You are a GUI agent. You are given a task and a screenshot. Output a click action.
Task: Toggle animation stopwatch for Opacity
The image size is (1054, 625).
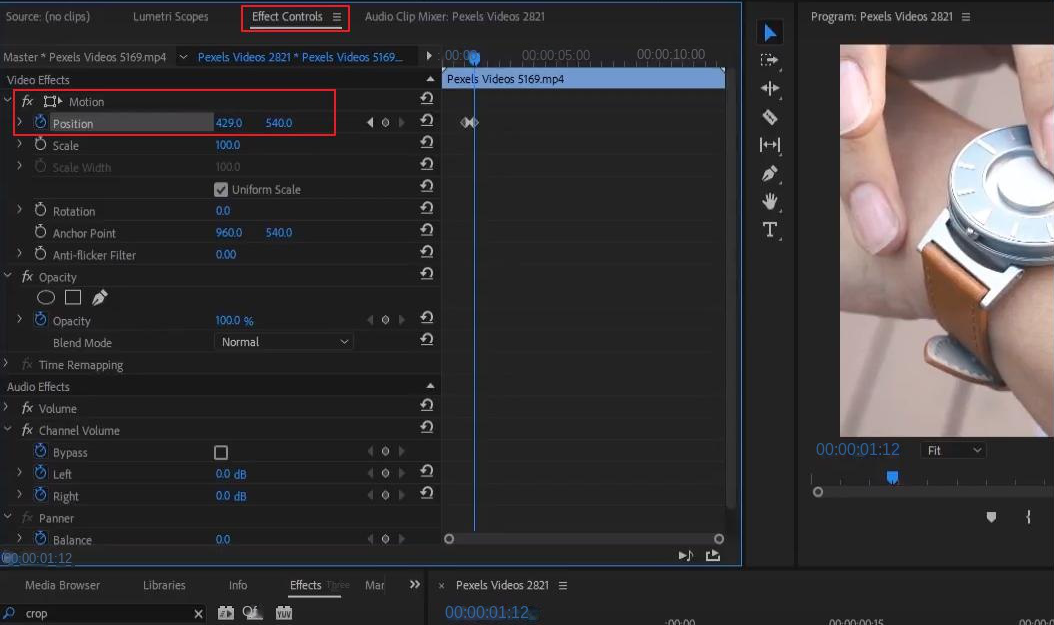point(40,320)
